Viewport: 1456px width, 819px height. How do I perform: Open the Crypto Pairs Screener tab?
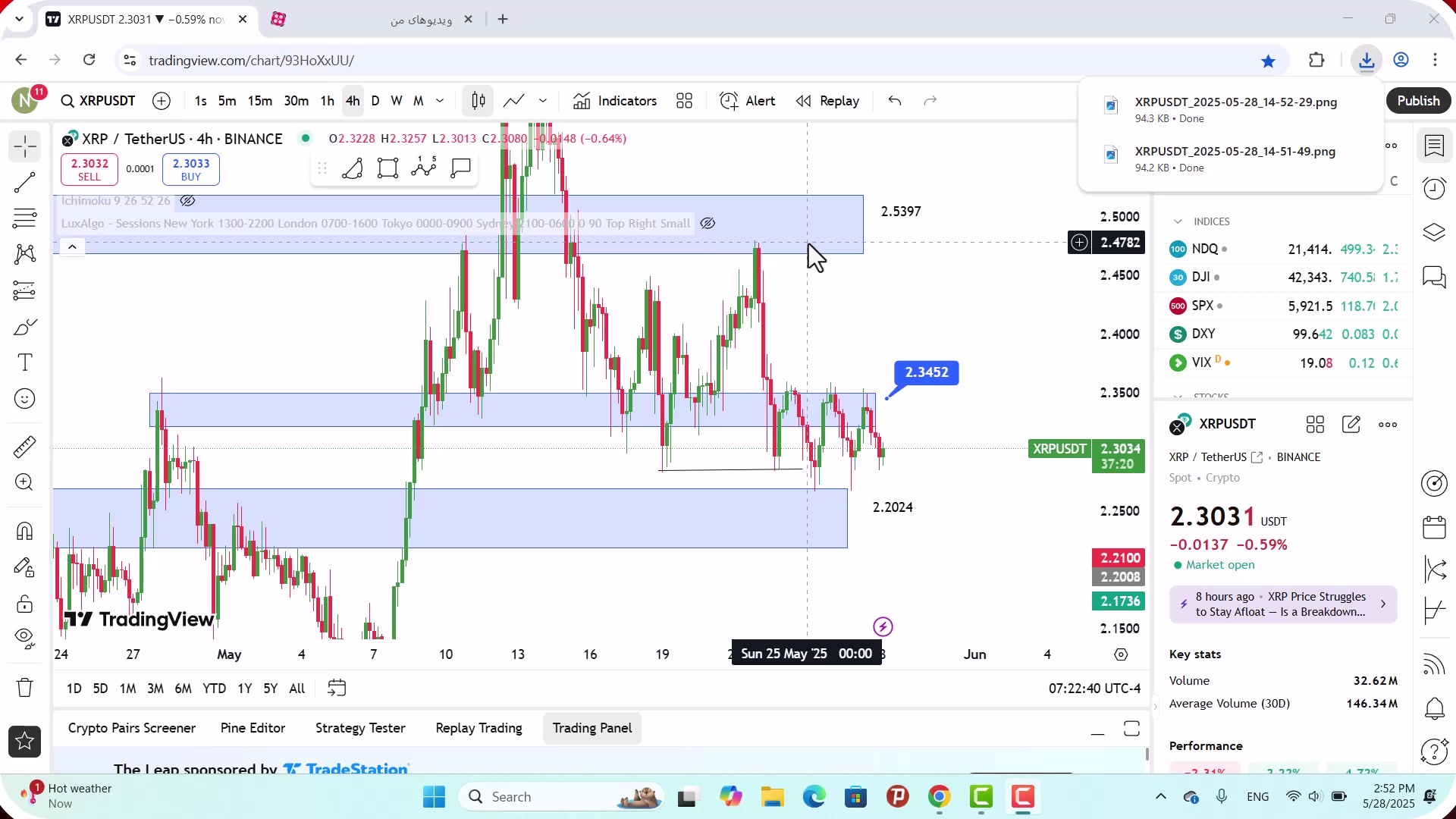pyautogui.click(x=132, y=728)
